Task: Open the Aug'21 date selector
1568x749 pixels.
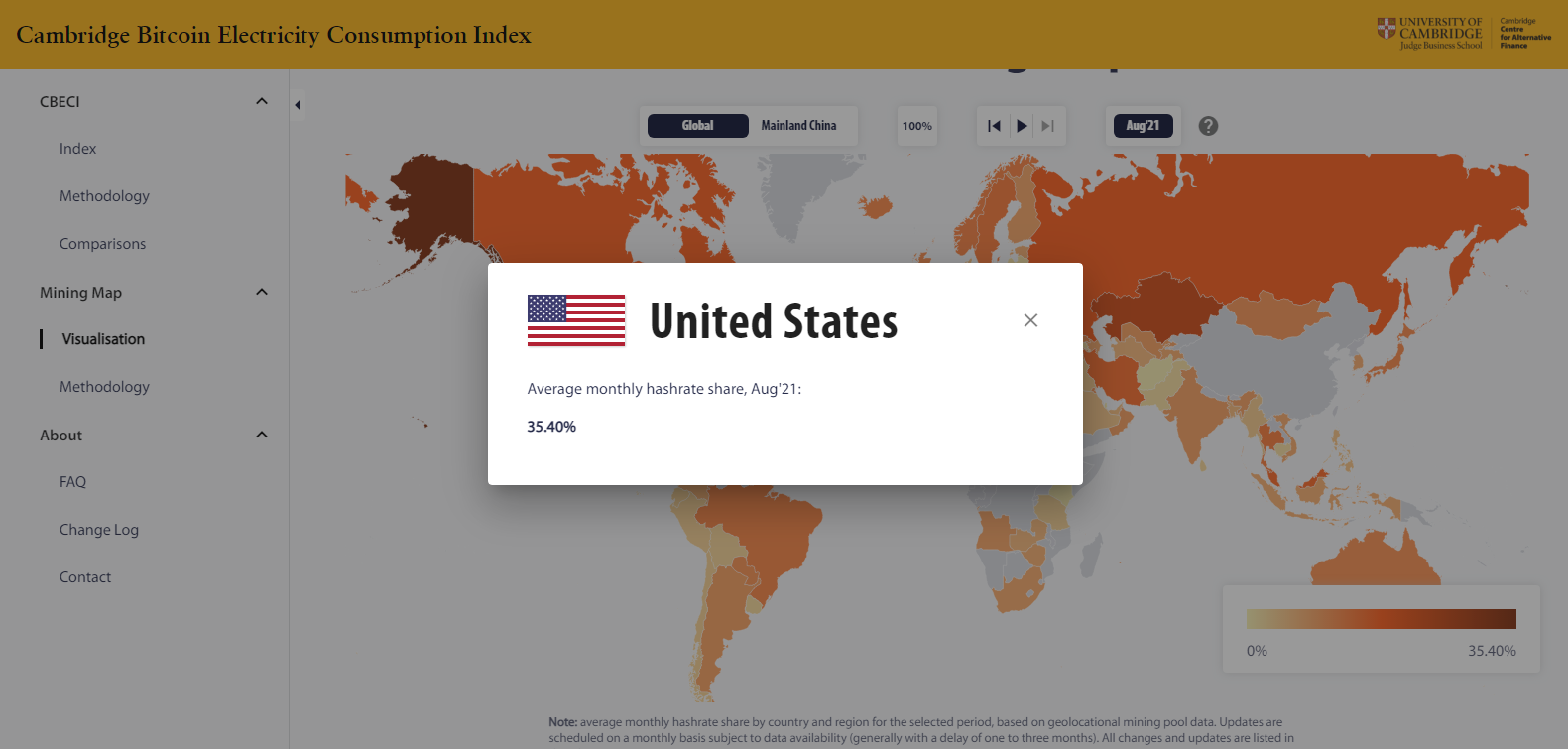Action: [1143, 126]
